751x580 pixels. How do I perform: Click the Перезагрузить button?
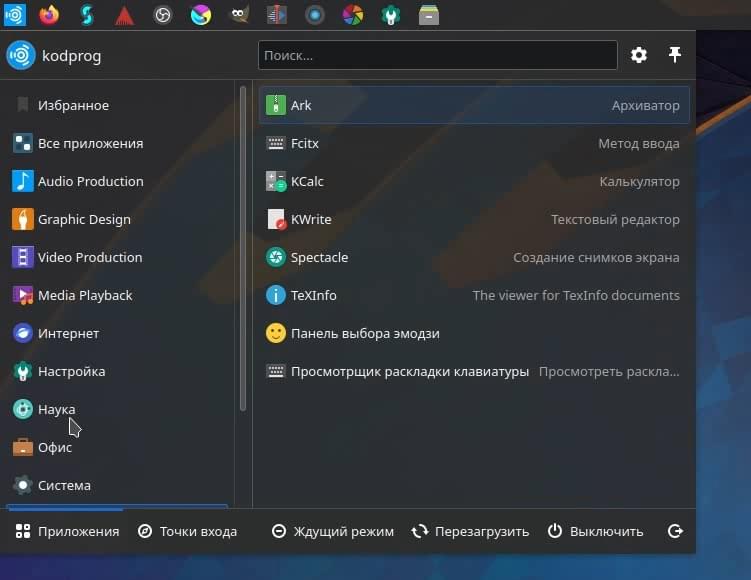click(x=470, y=531)
